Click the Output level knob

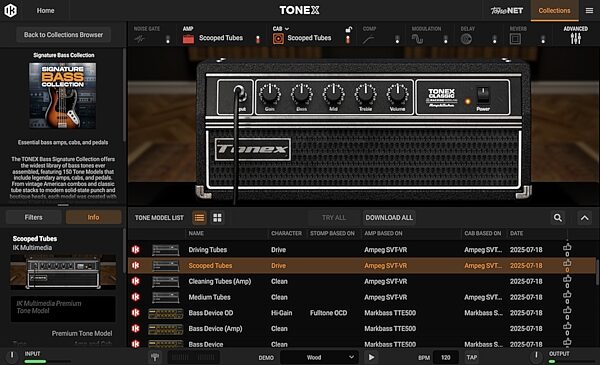(536, 356)
